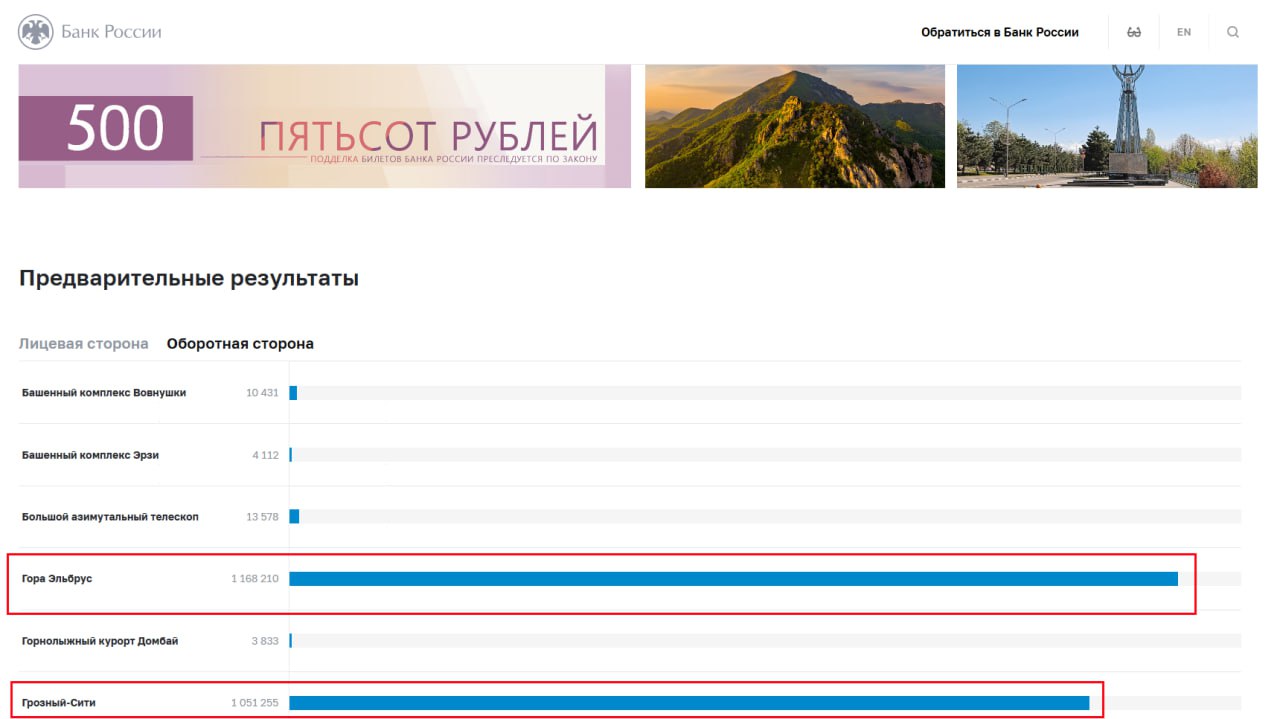
Task: Switch the site language to EN
Action: 1184,32
